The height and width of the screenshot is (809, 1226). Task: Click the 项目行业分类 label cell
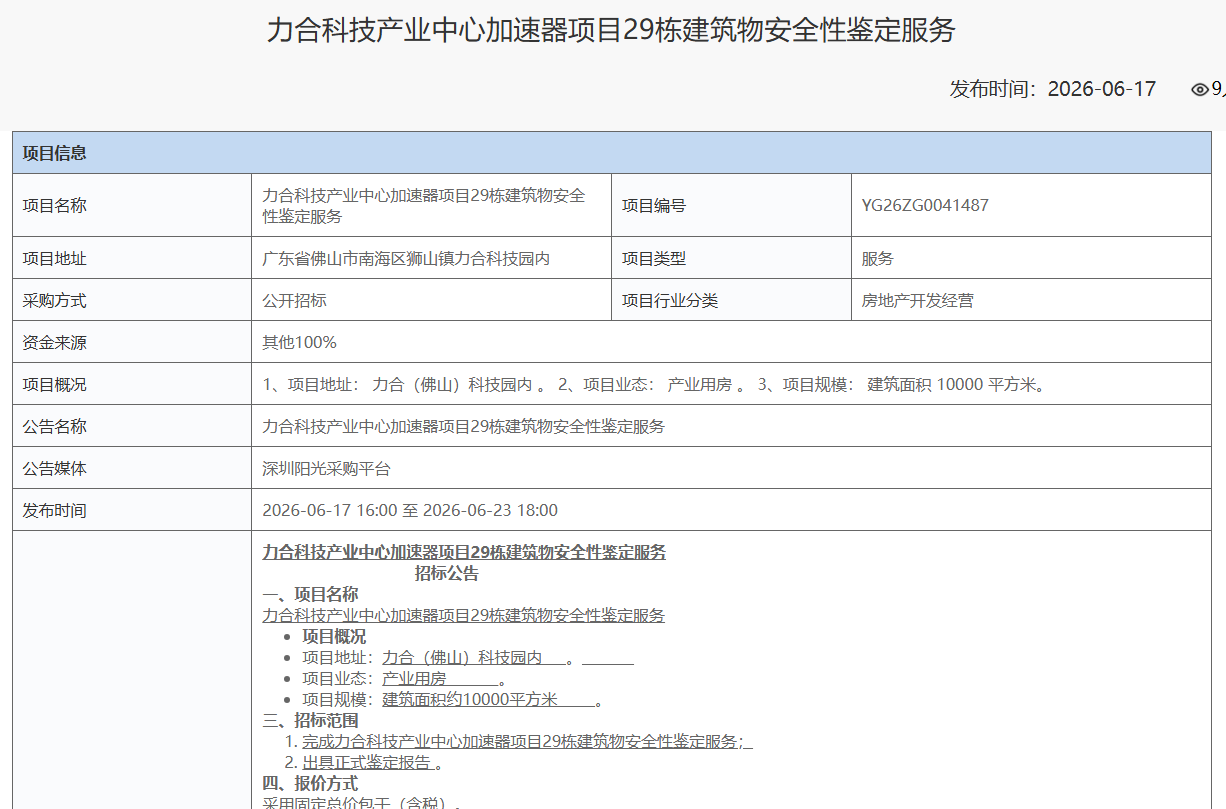[732, 300]
